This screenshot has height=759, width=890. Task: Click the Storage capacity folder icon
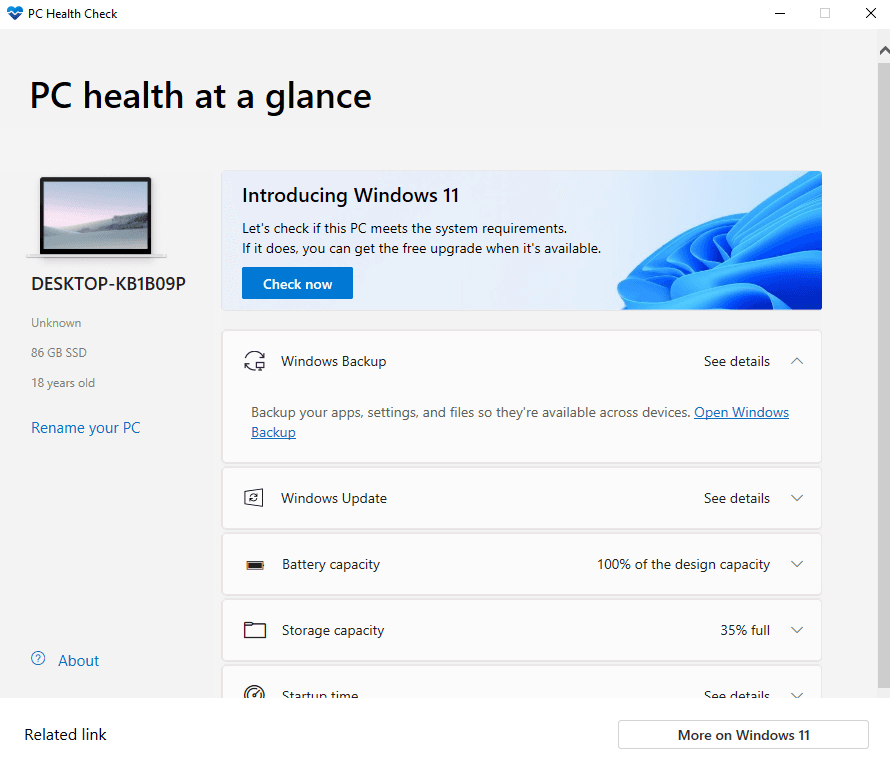pos(255,630)
